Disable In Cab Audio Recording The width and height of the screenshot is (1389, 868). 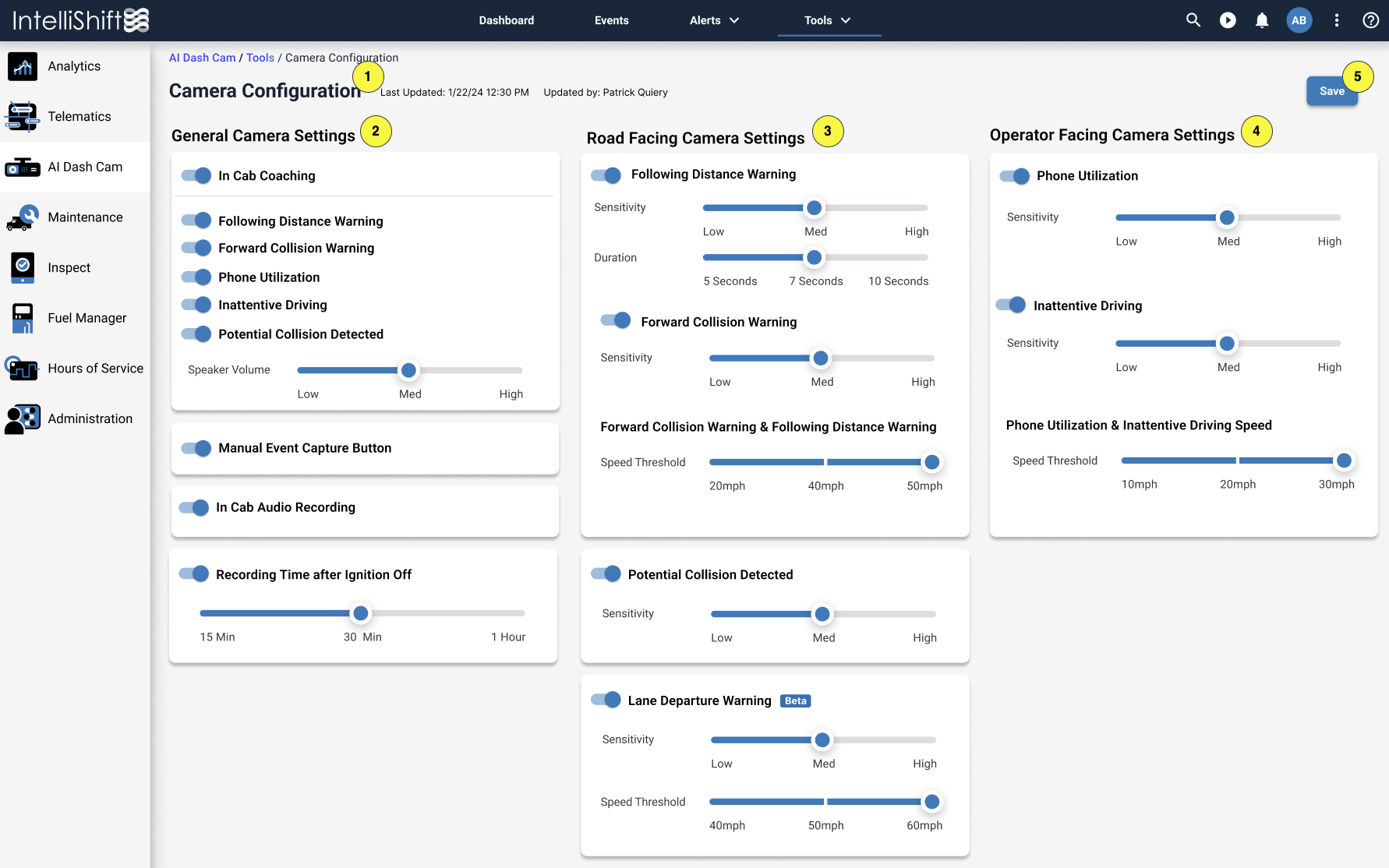(194, 507)
